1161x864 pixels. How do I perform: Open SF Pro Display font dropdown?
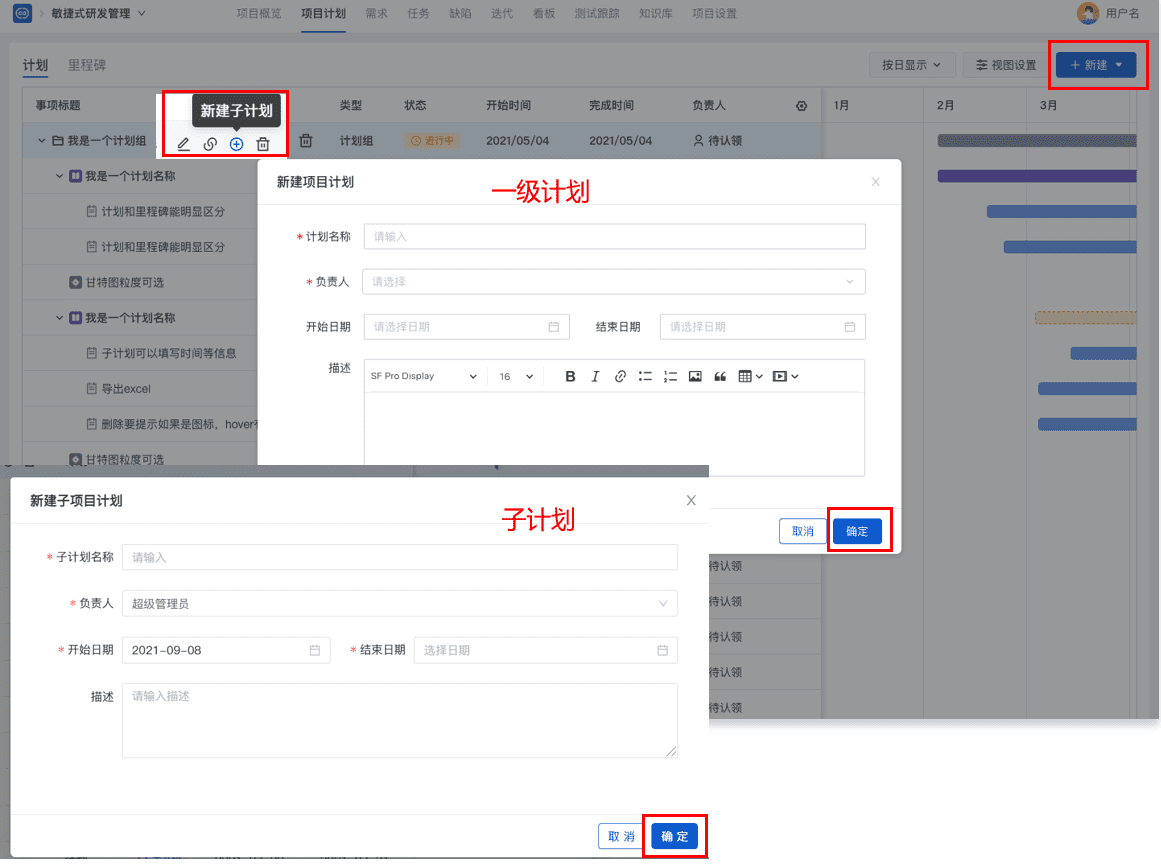pos(424,376)
